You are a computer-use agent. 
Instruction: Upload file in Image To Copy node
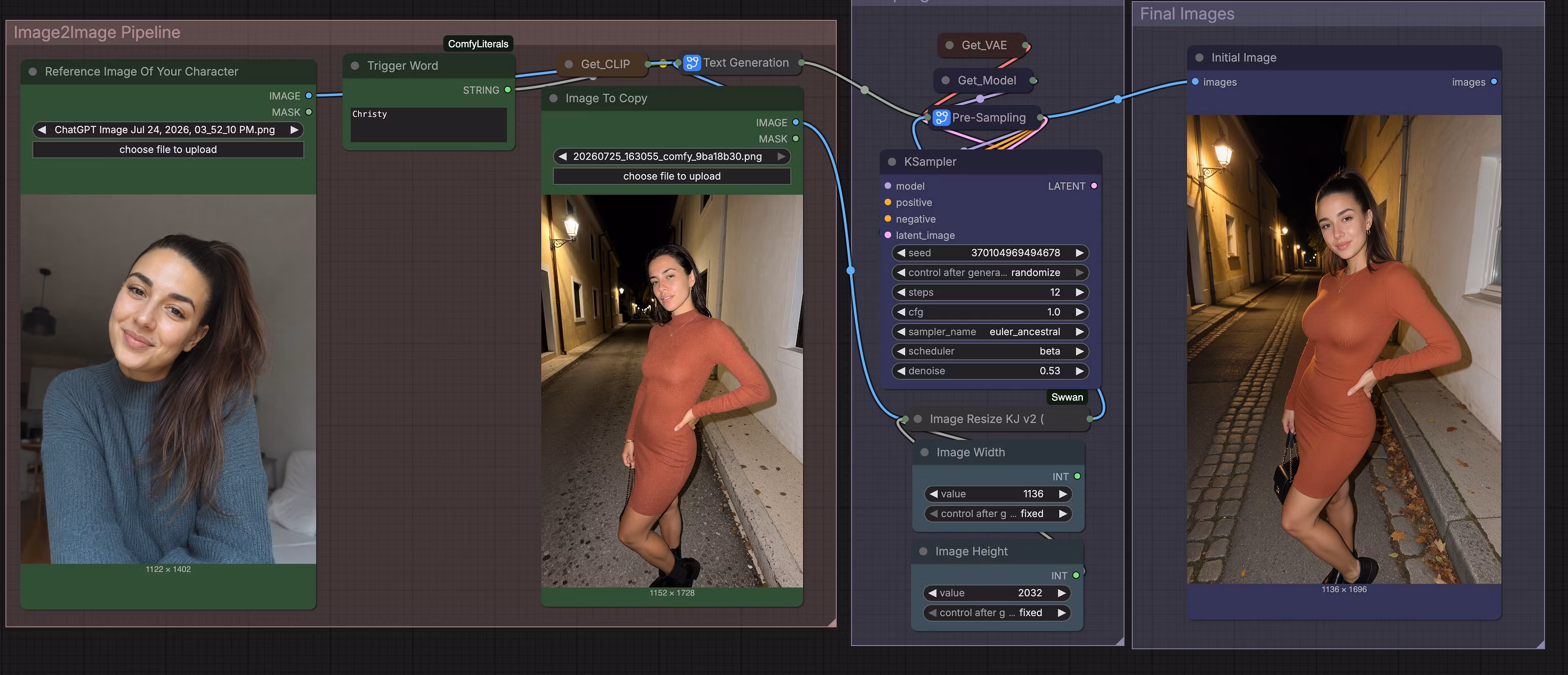click(x=672, y=176)
